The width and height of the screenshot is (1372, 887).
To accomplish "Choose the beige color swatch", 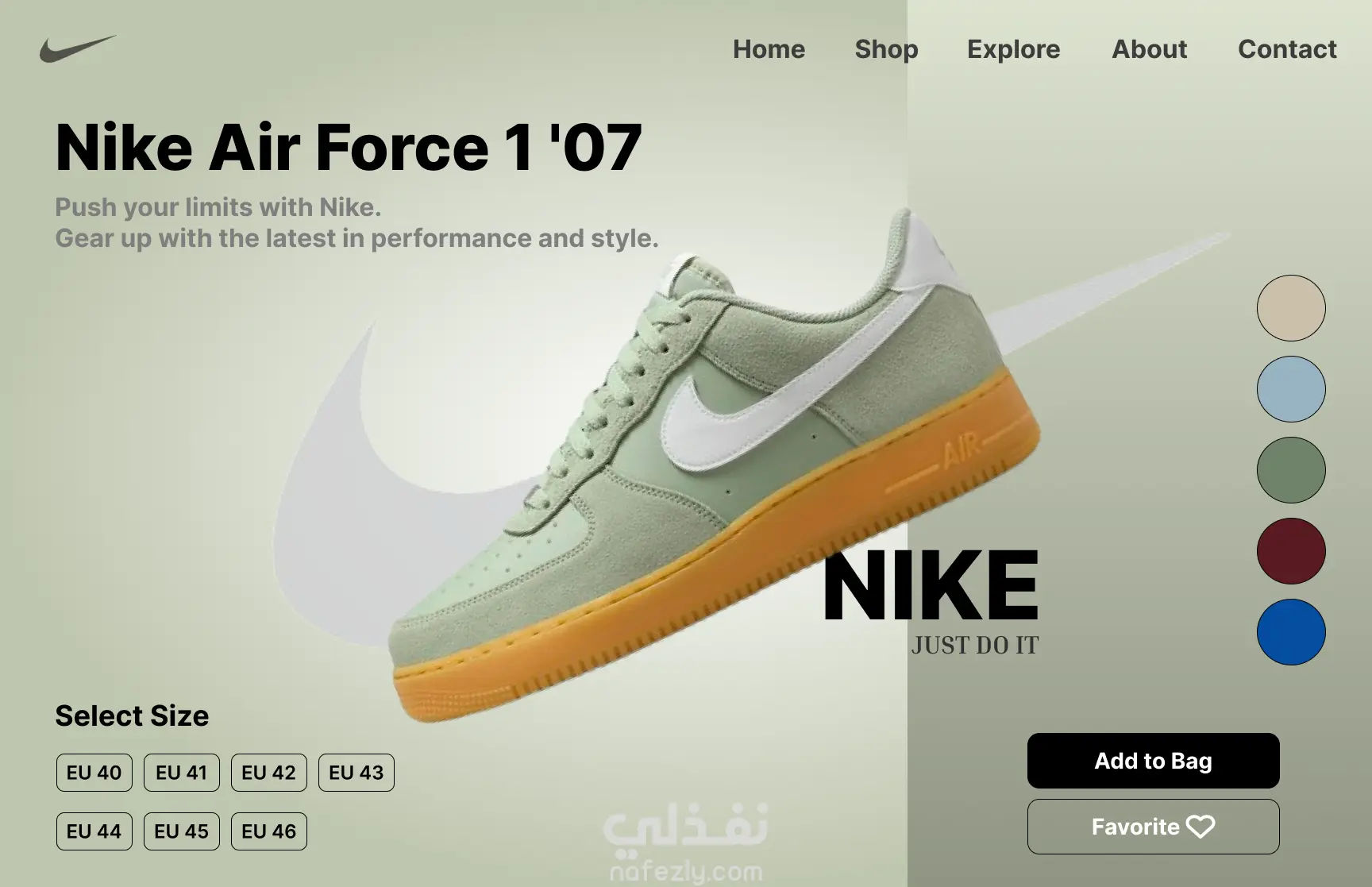I will tap(1291, 308).
